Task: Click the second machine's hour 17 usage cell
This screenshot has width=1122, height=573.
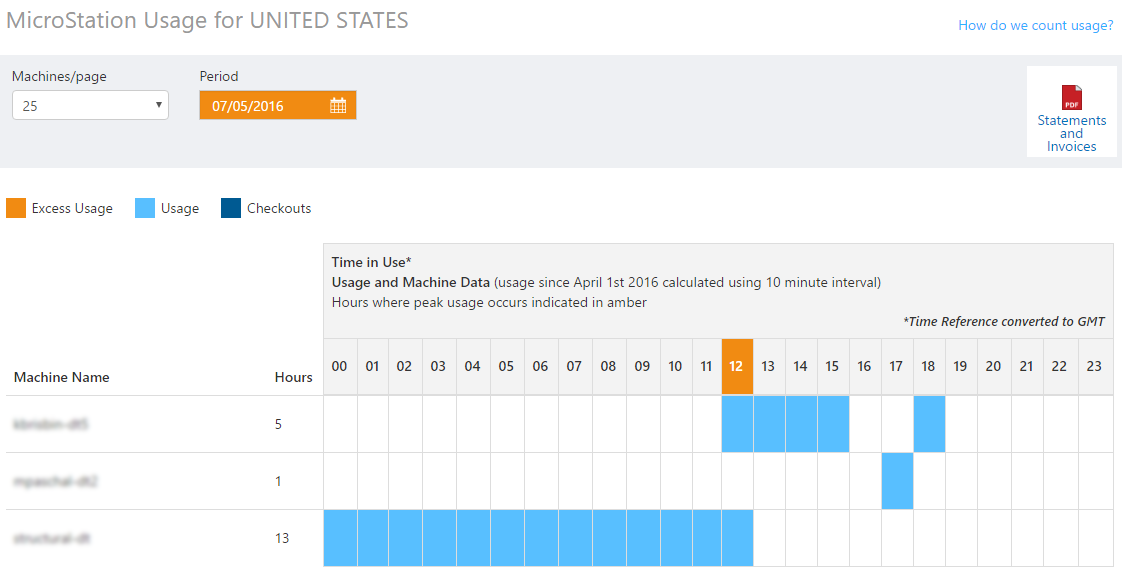Action: pos(897,481)
